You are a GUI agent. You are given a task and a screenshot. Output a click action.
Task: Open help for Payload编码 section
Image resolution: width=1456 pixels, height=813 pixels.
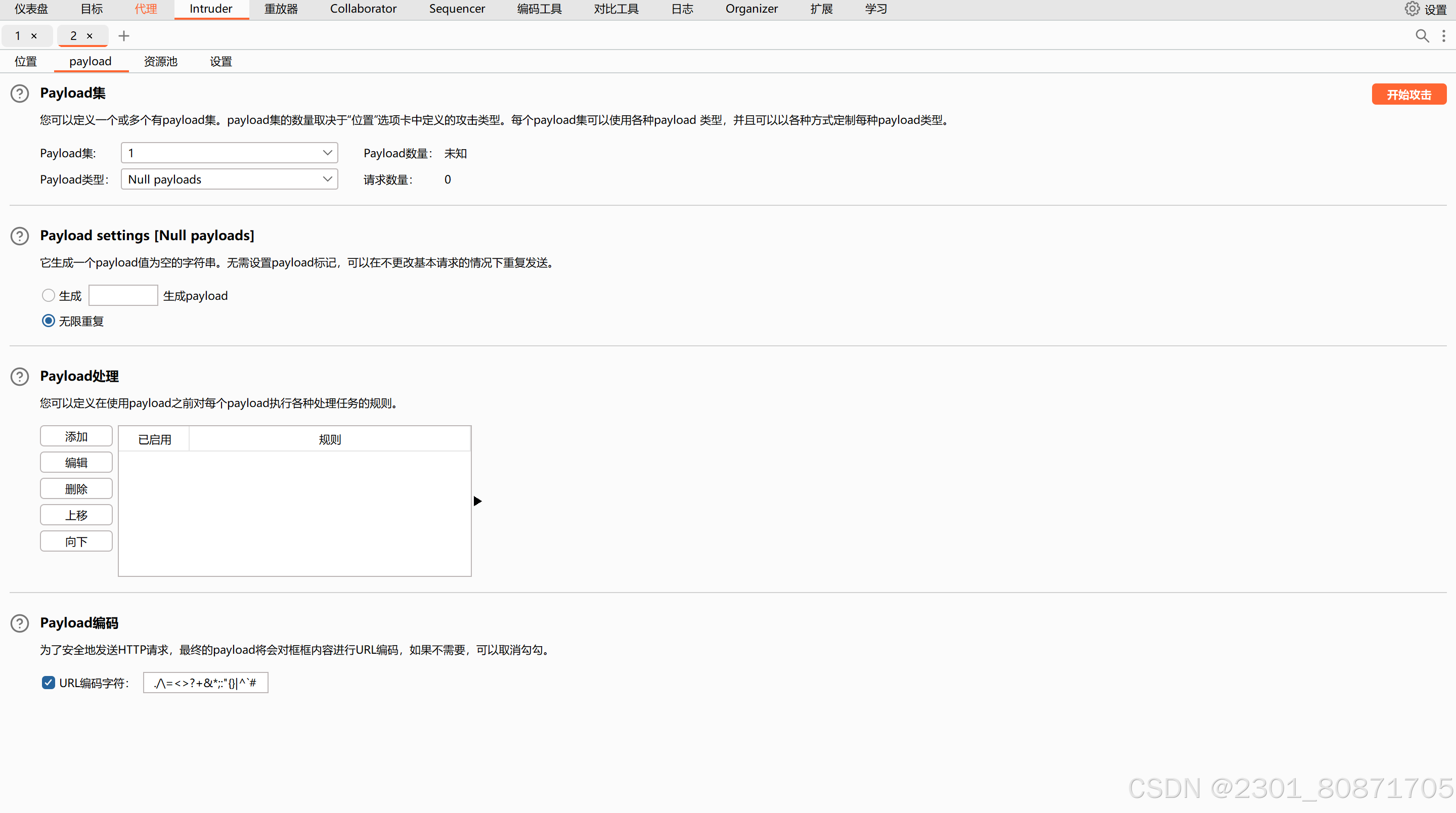click(20, 623)
